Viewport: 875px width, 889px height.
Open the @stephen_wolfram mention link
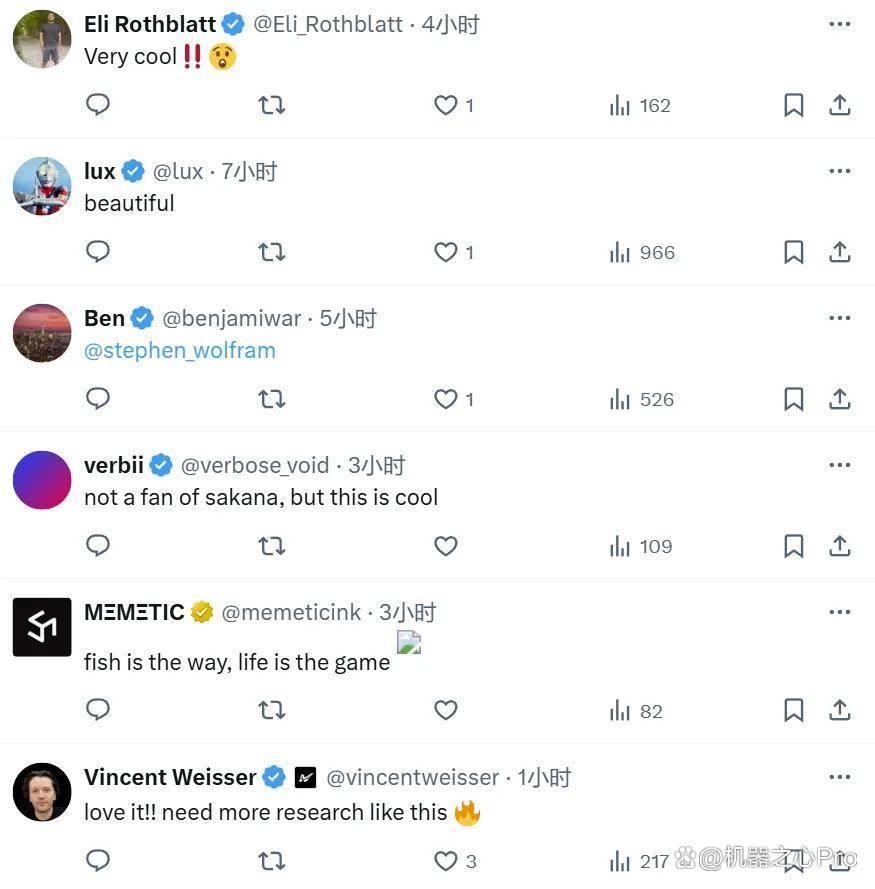pos(180,350)
